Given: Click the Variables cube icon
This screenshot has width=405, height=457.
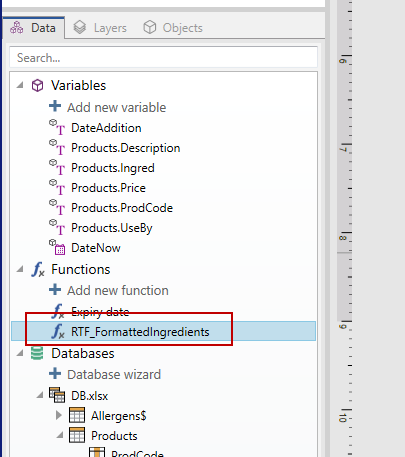Looking at the screenshot, I should click(37, 86).
